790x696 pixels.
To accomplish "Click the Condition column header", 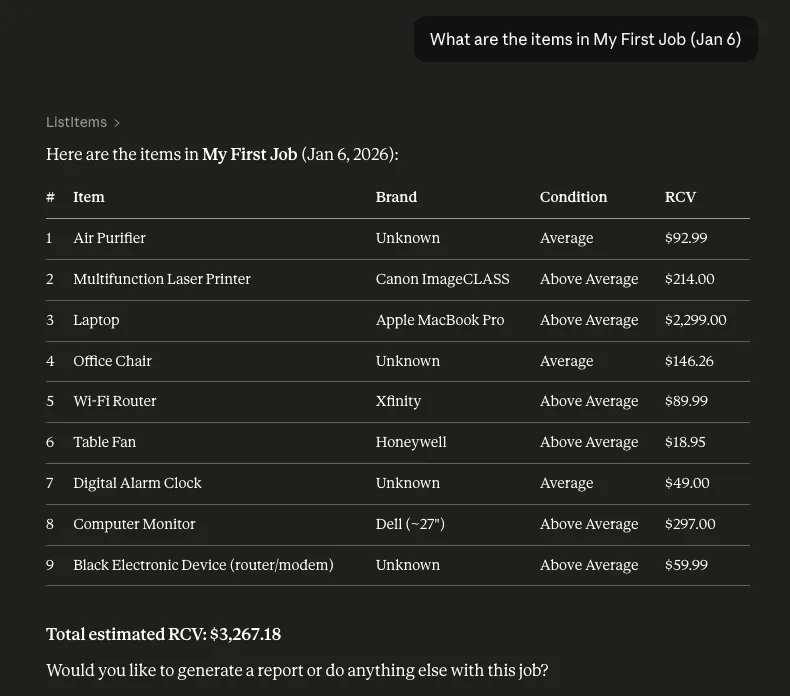I will click(x=573, y=197).
